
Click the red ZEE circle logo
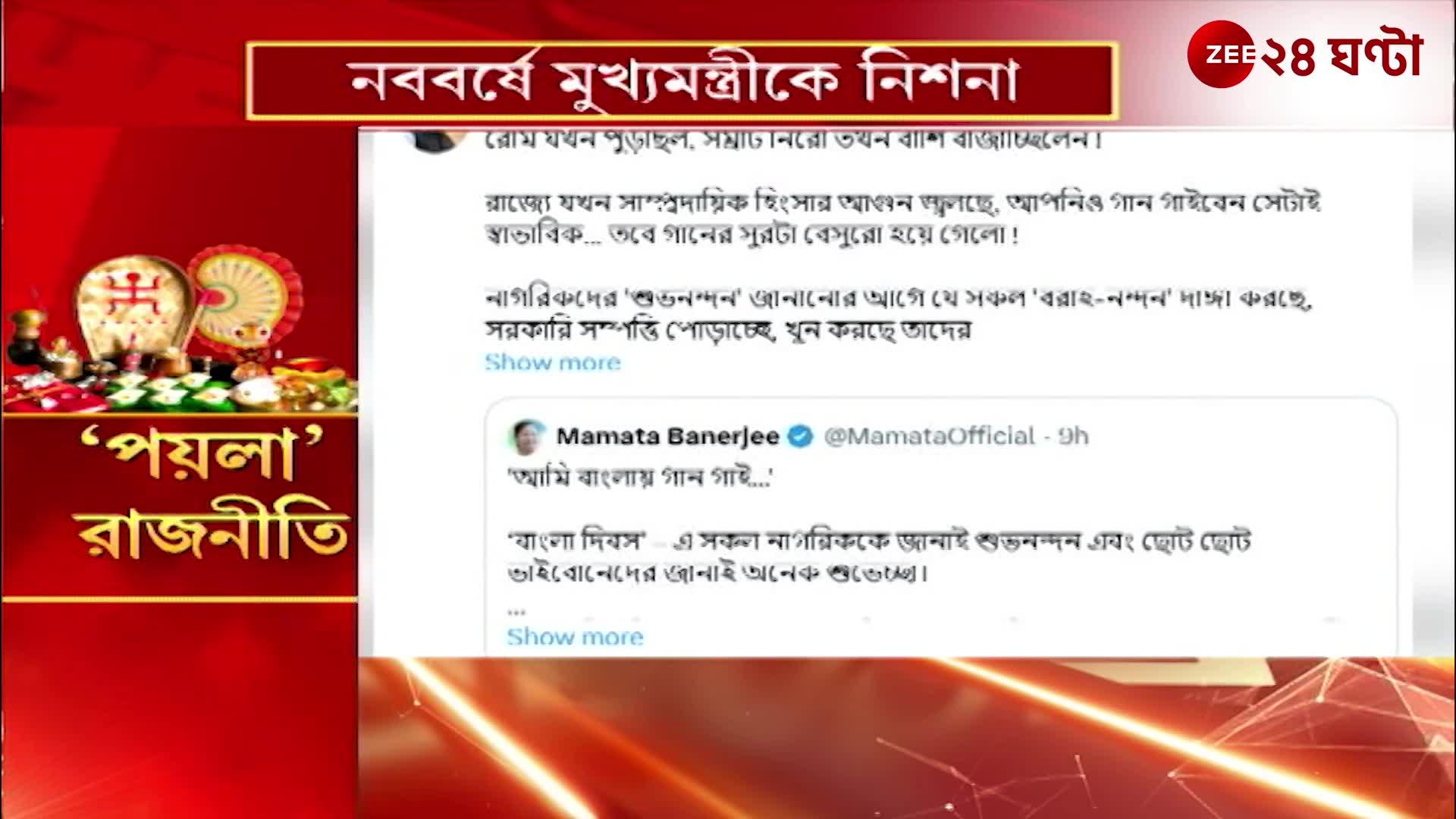1221,54
